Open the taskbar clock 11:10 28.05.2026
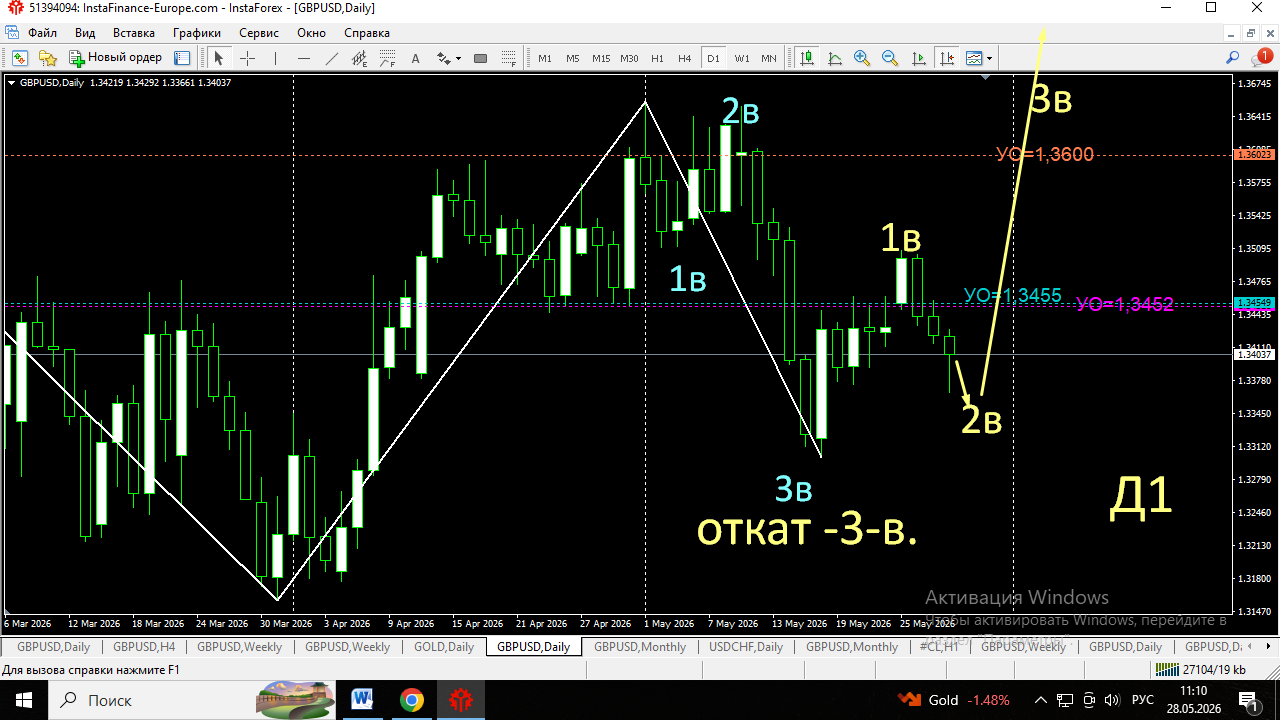Viewport: 1280px width, 720px height. (x=1193, y=700)
